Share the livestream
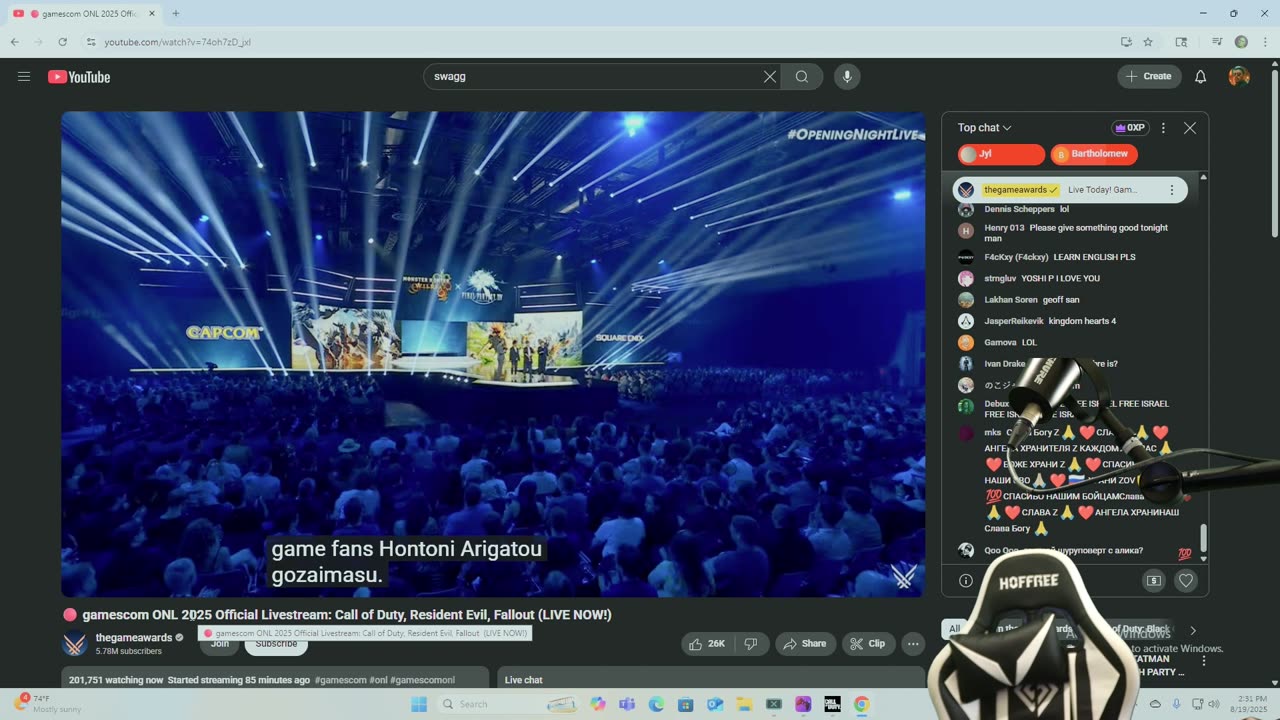Viewport: 1280px width, 720px height. tap(806, 644)
